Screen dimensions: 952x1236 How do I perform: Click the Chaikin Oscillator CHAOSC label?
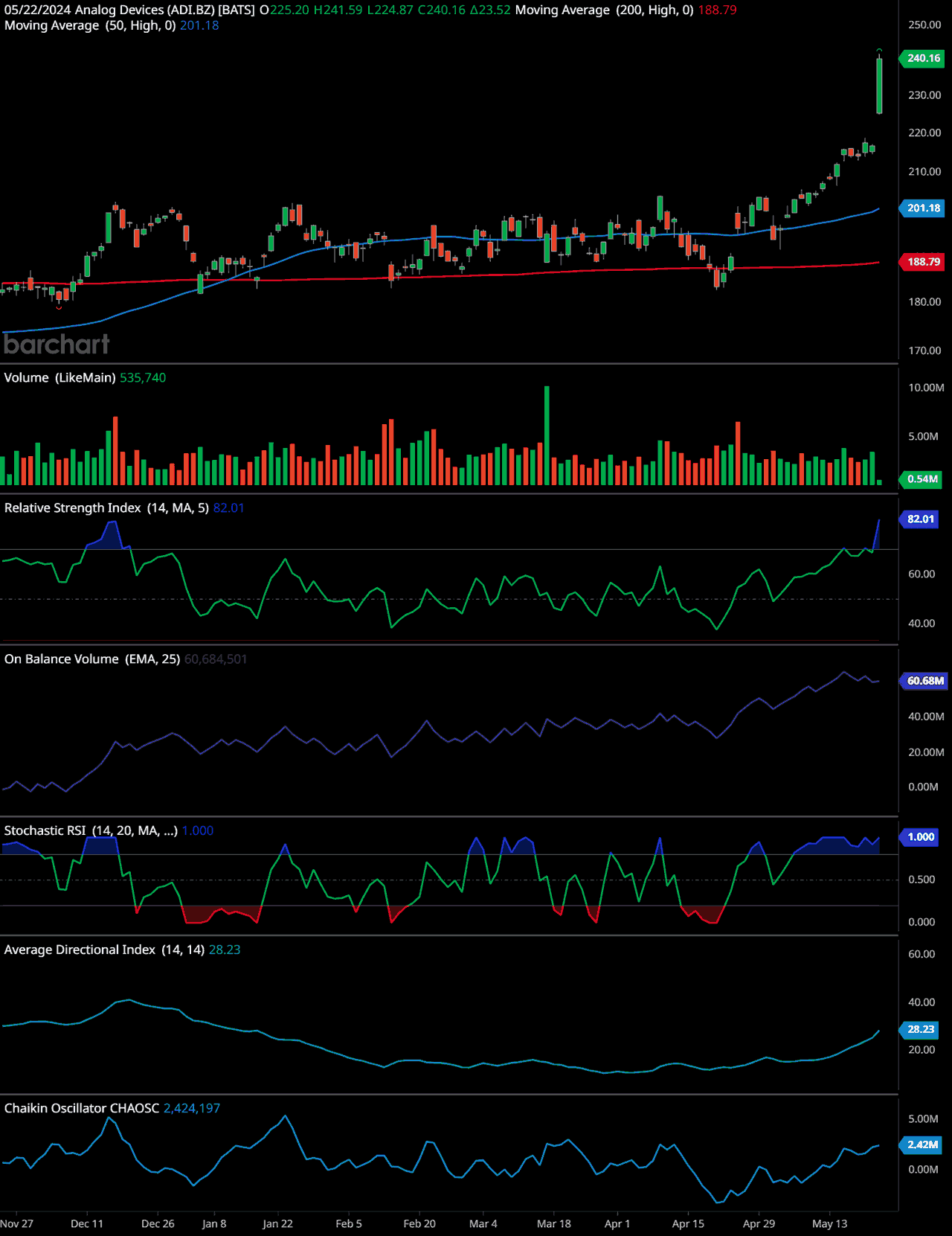[x=82, y=1109]
